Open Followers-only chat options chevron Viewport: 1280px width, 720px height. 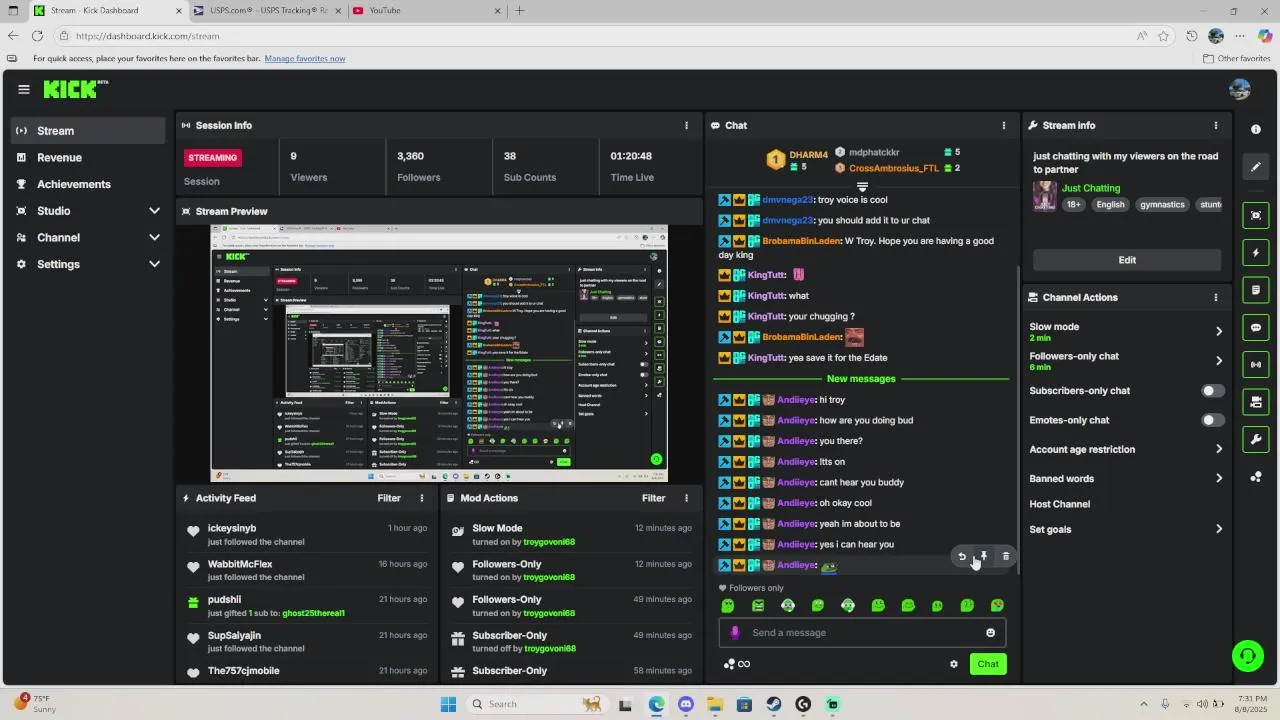coord(1218,361)
